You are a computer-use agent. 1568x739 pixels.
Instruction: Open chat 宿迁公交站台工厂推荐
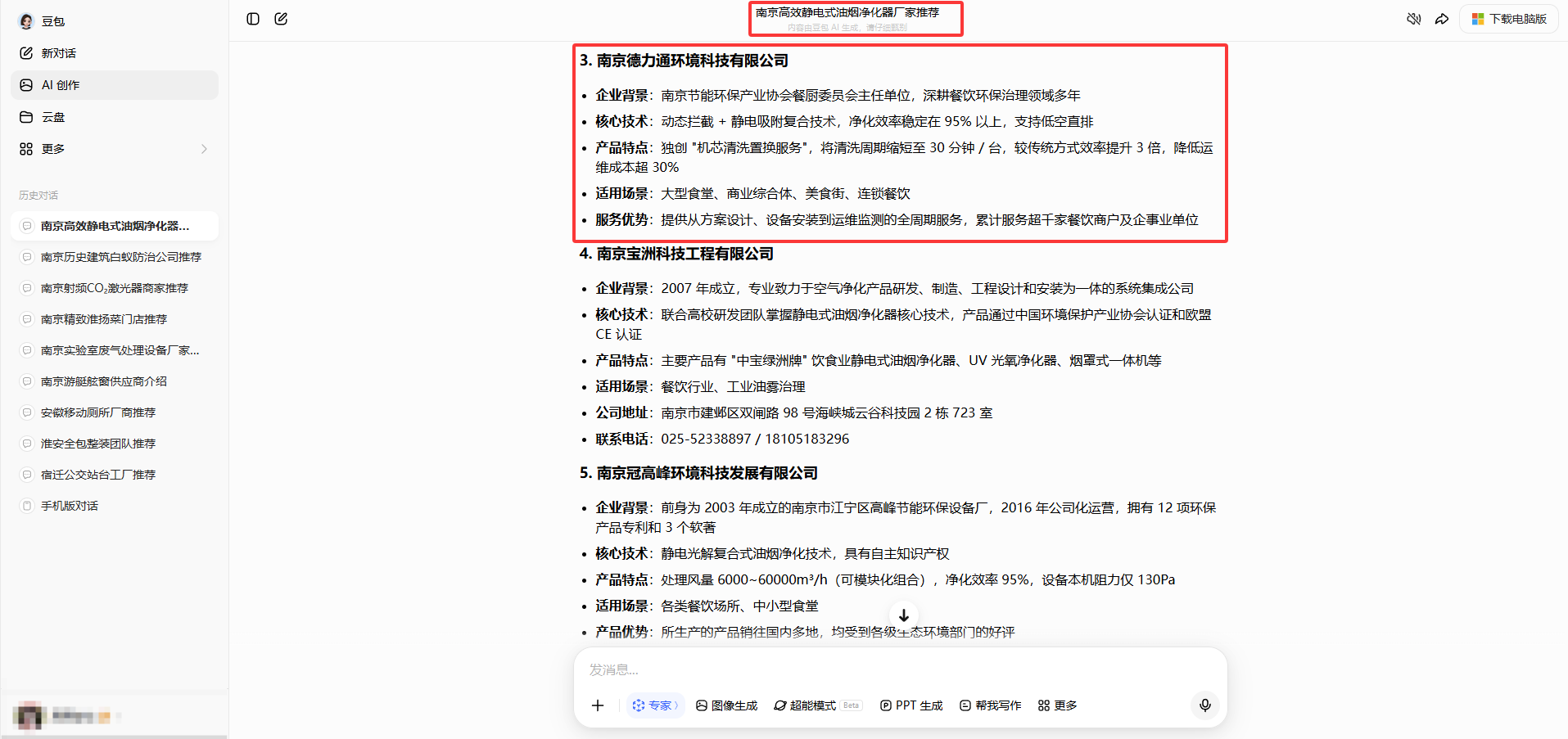(115, 475)
